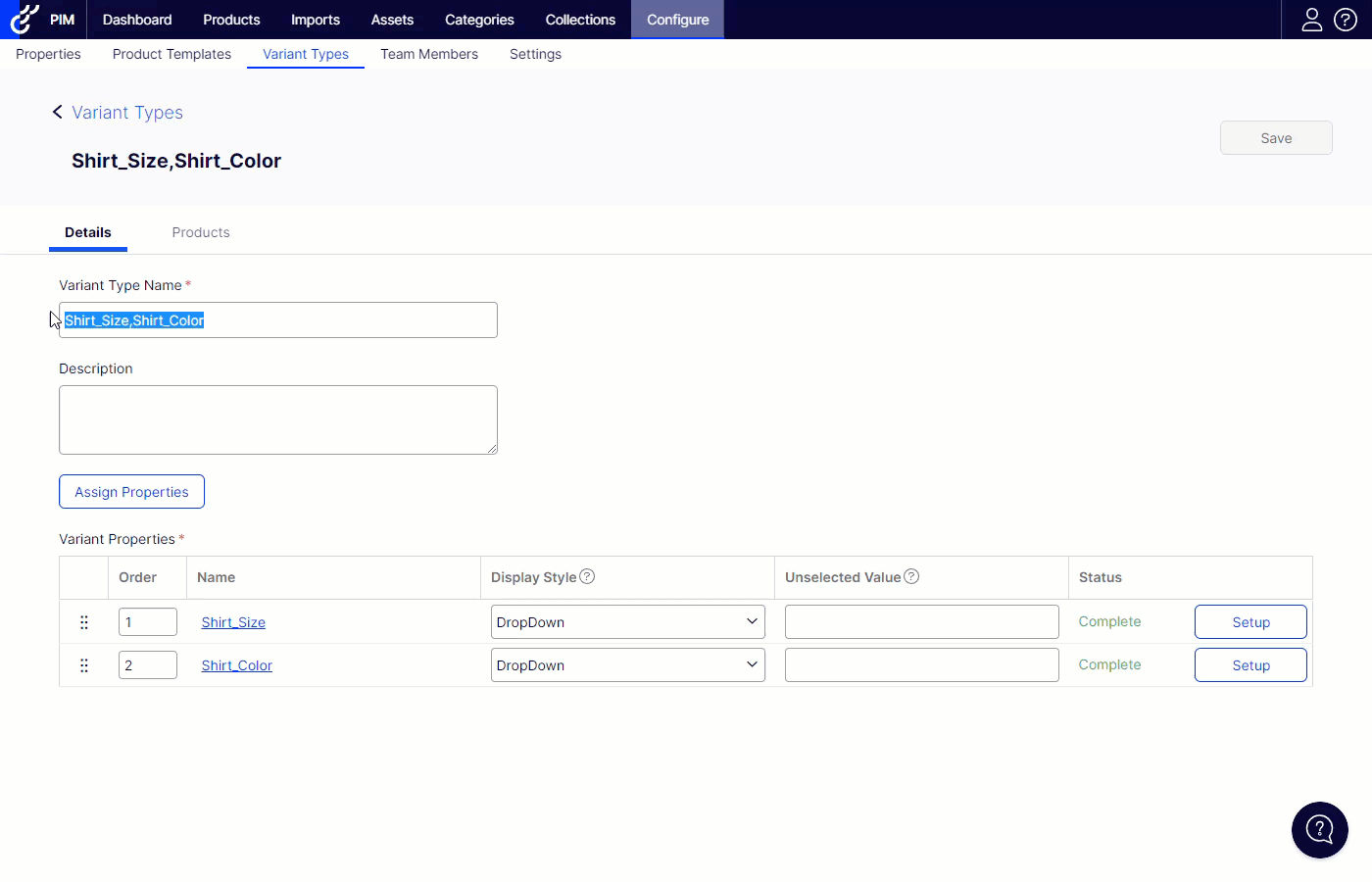Grab the drag handle for Shirt_Color row
Screen dimensions: 1372x882
(x=84, y=665)
